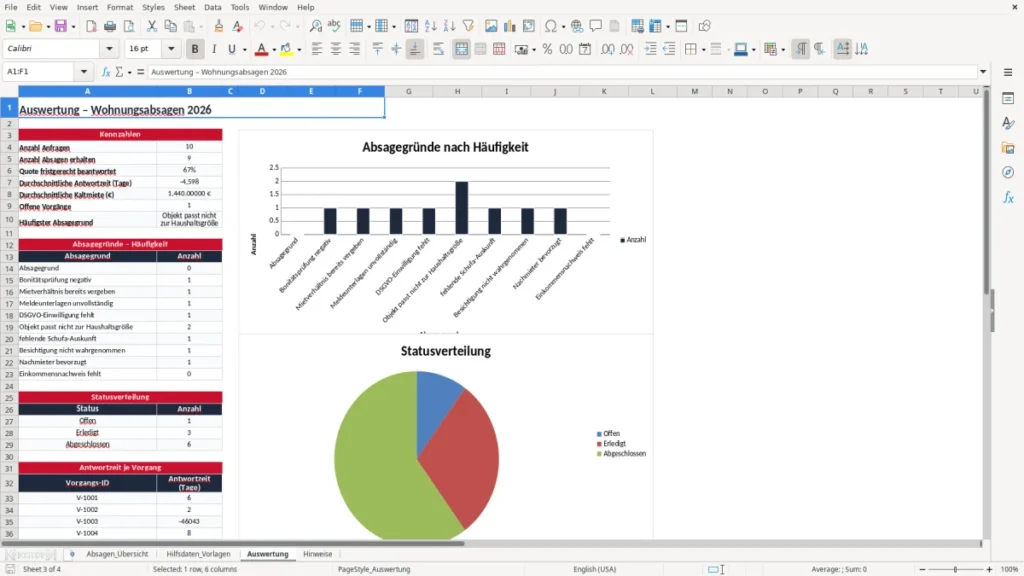1024x576 pixels.
Task: Switch to Hilfsdaten_Vorlagen sheet tab
Action: click(199, 554)
